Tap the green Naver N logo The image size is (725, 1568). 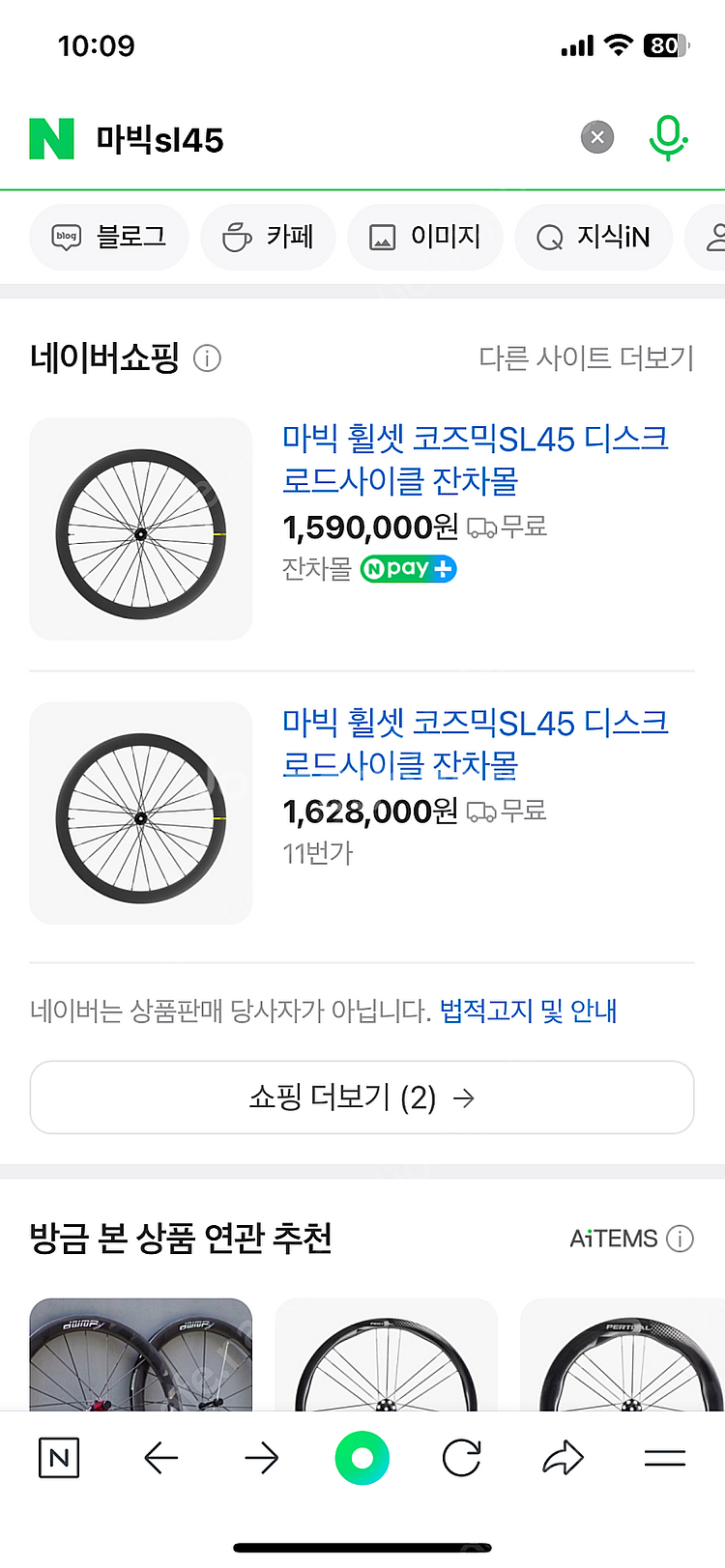pyautogui.click(x=52, y=139)
